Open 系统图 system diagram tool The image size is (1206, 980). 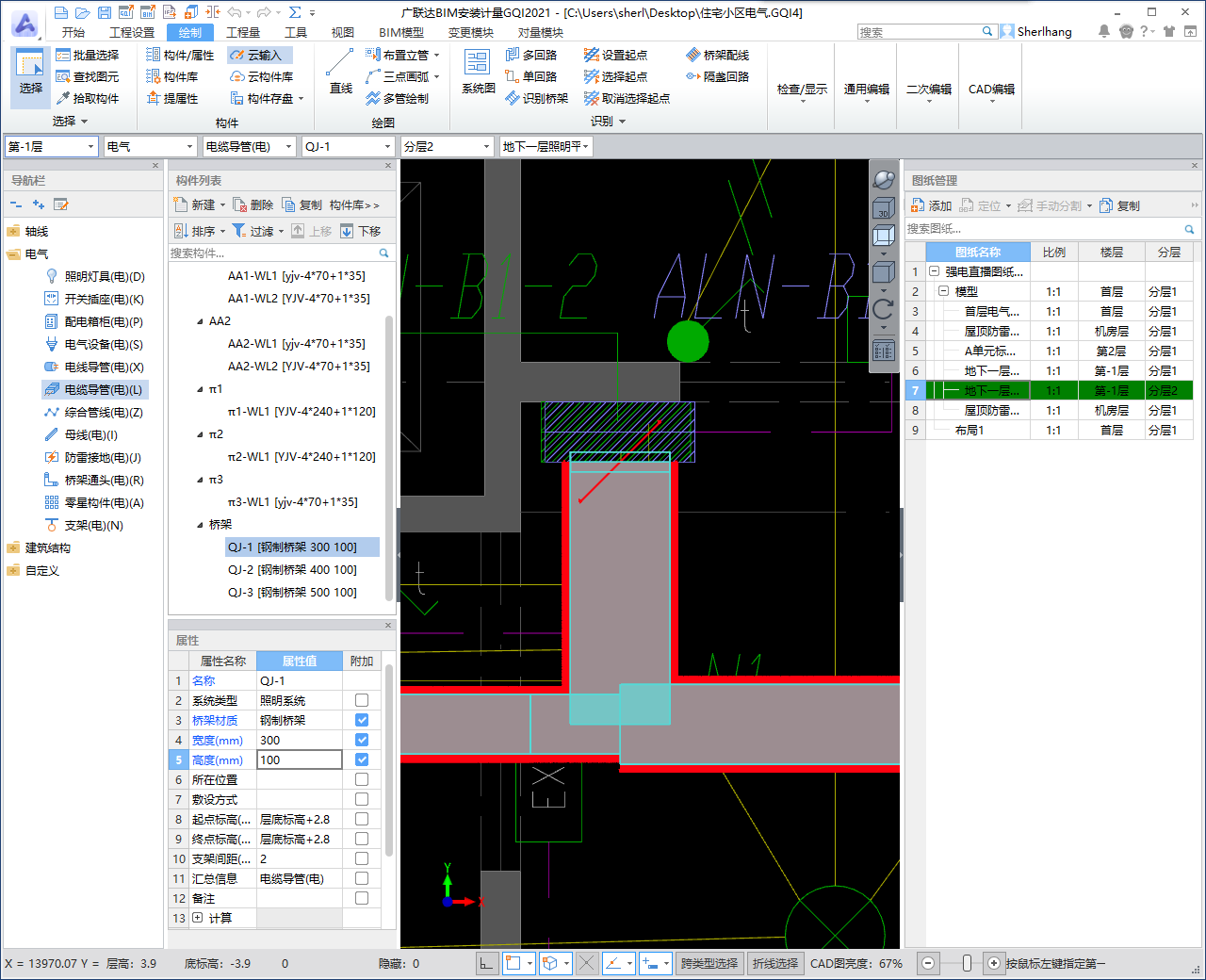(478, 73)
